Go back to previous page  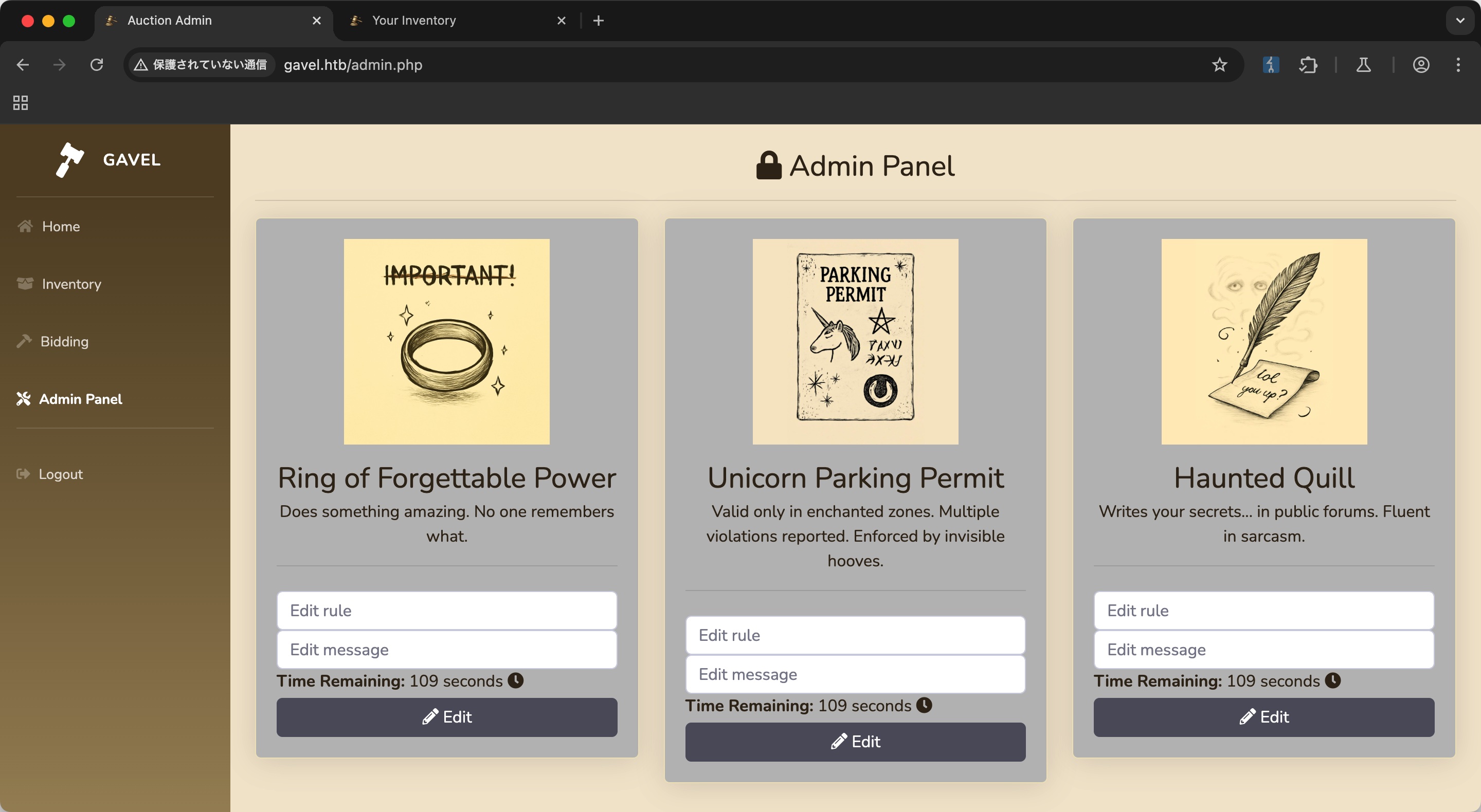tap(23, 65)
